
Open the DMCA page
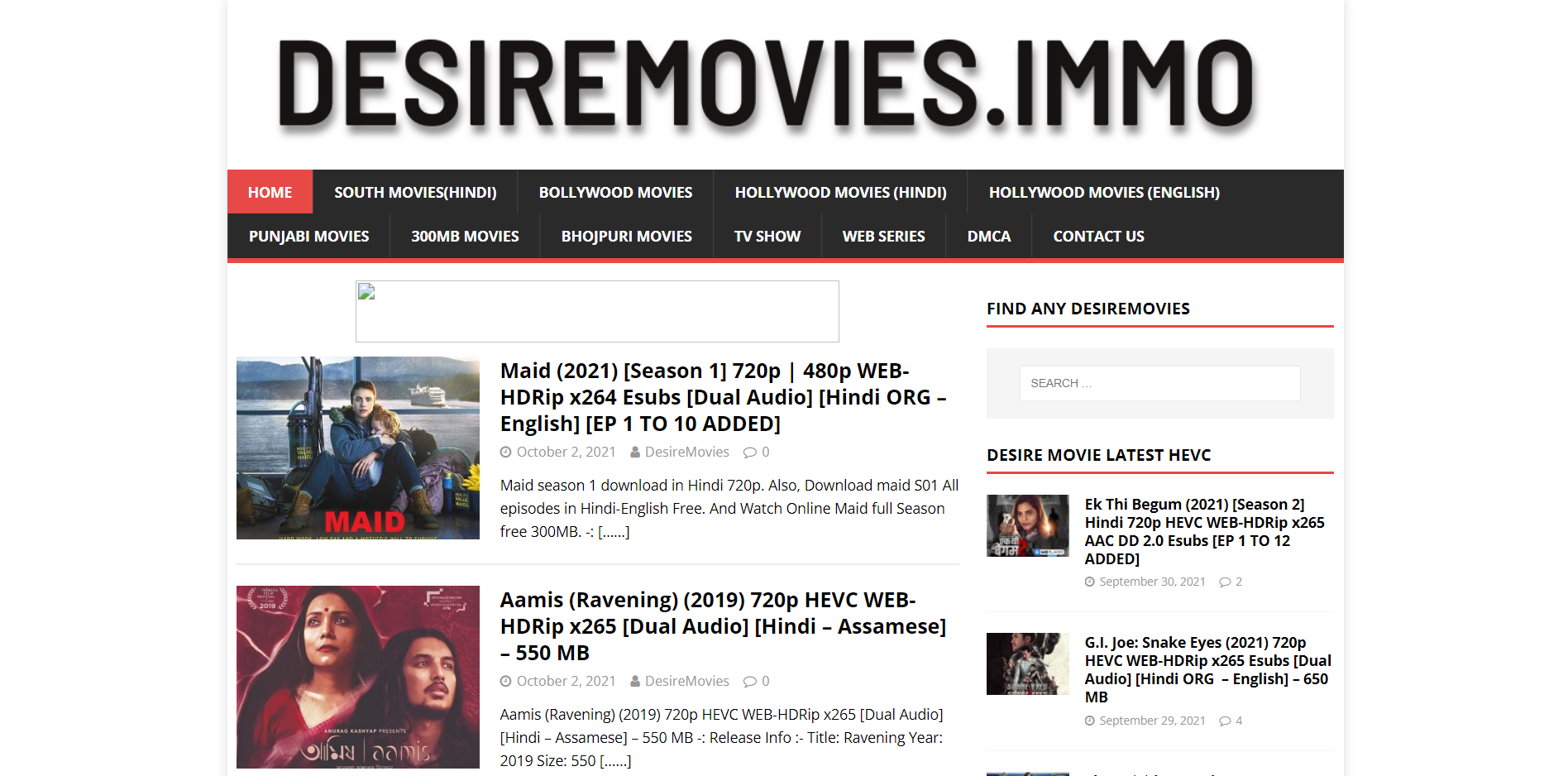point(988,236)
